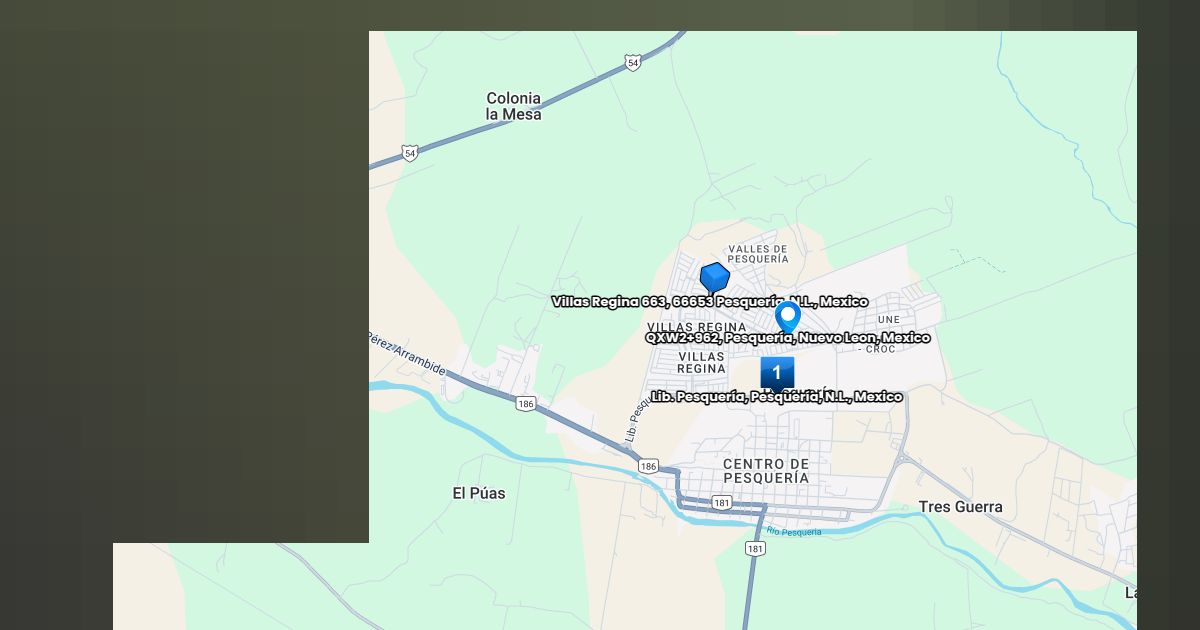Image resolution: width=1200 pixels, height=630 pixels.
Task: Click the vertical Lib. Pes road name label
Action: (632, 421)
